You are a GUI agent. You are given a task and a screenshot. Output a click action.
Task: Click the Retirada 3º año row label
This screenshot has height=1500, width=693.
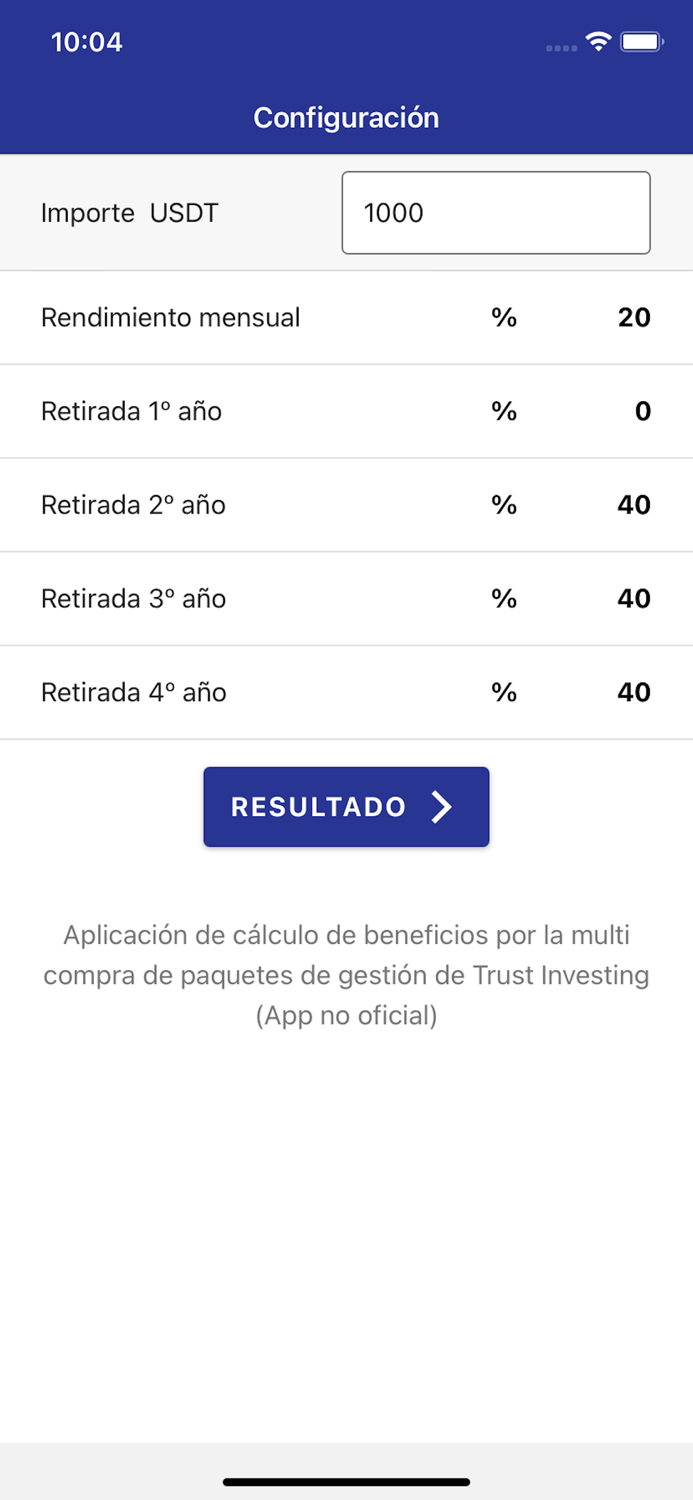133,598
